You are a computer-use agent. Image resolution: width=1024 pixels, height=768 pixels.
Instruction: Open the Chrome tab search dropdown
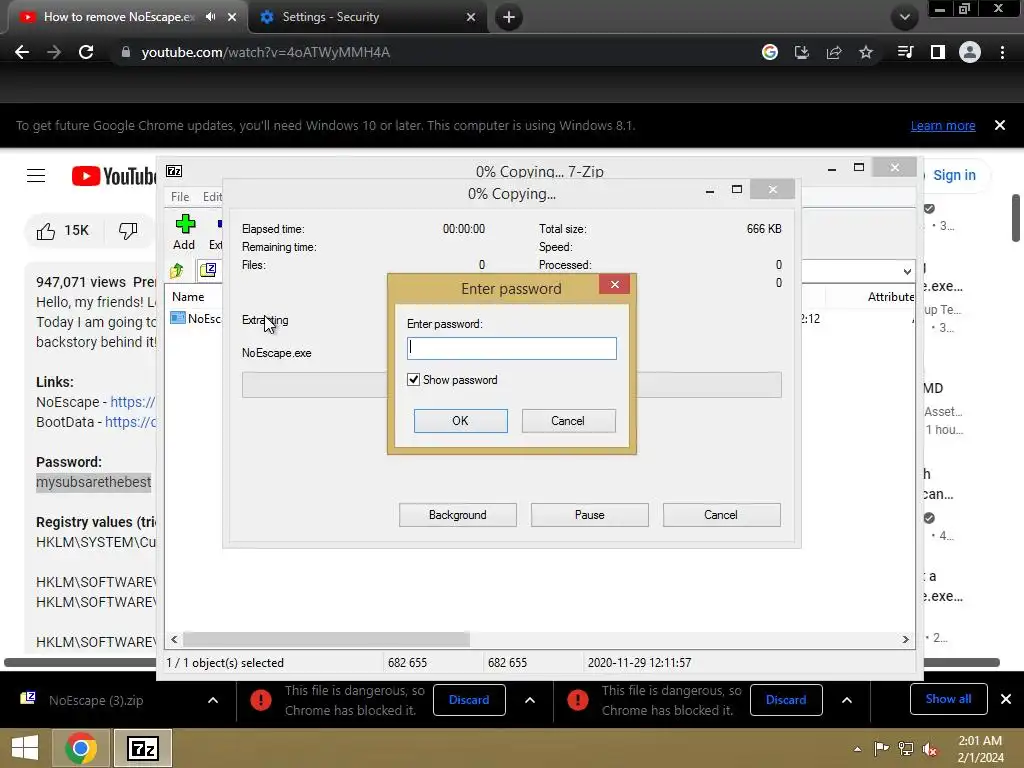[904, 17]
